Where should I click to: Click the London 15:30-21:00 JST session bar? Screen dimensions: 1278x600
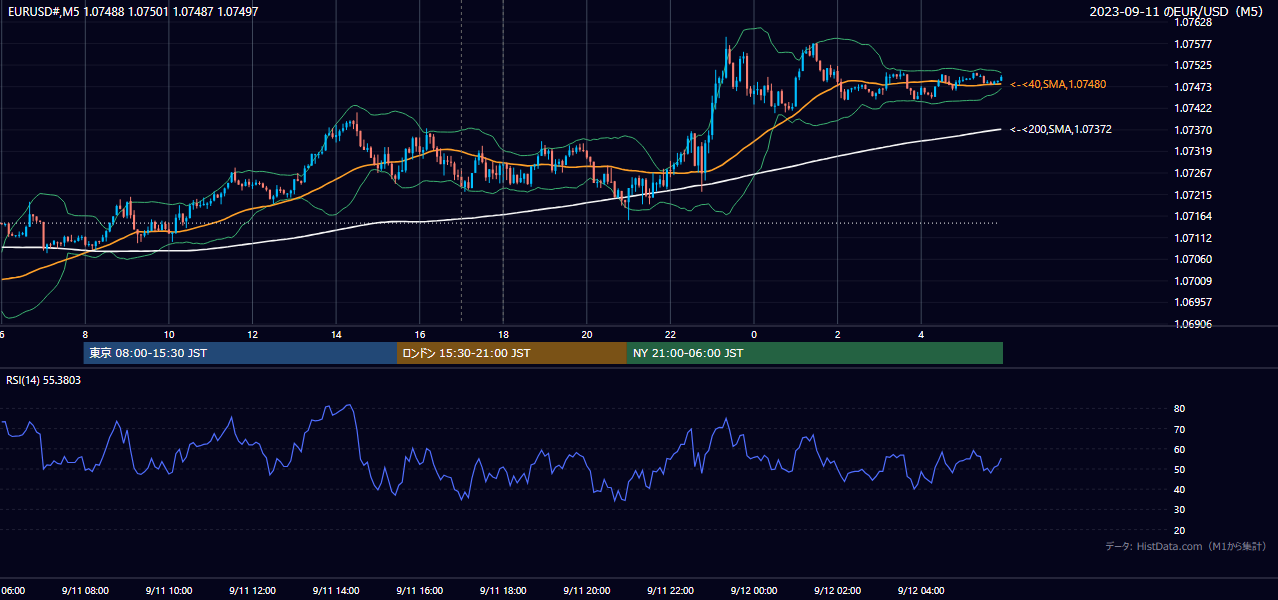(x=512, y=353)
